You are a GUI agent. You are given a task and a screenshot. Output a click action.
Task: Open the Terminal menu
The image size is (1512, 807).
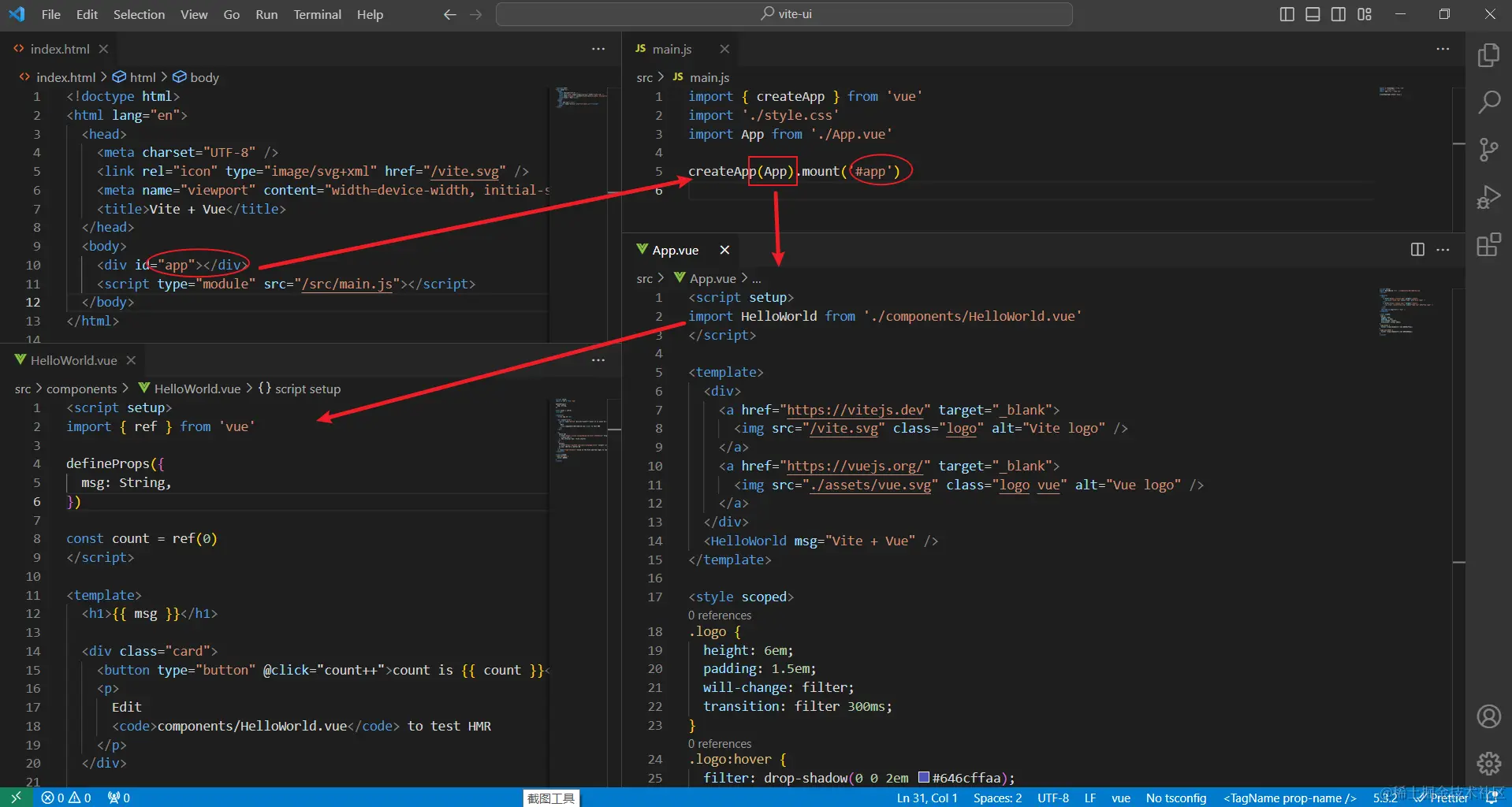point(317,14)
